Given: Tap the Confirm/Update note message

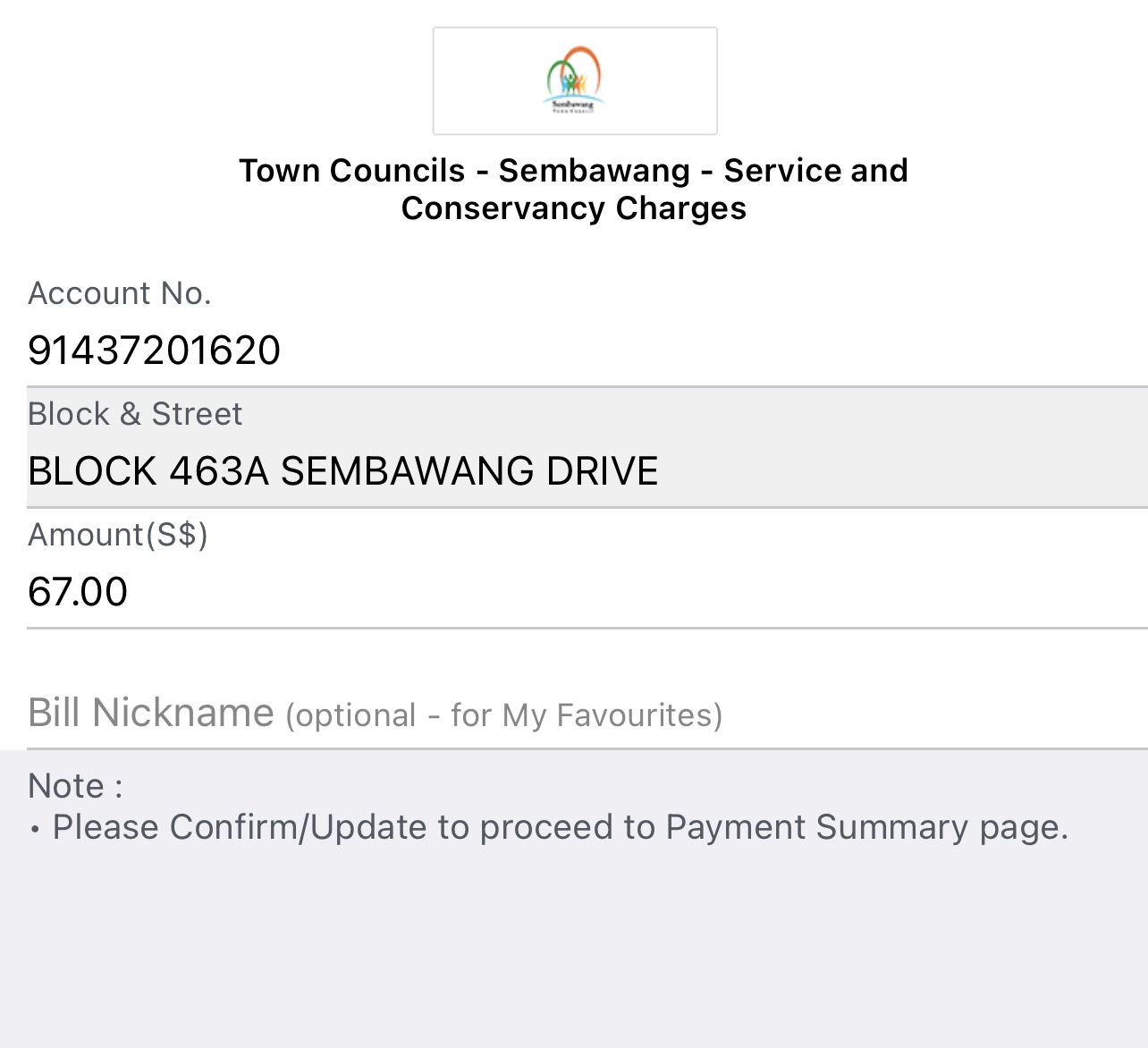Looking at the screenshot, I should tap(560, 828).
